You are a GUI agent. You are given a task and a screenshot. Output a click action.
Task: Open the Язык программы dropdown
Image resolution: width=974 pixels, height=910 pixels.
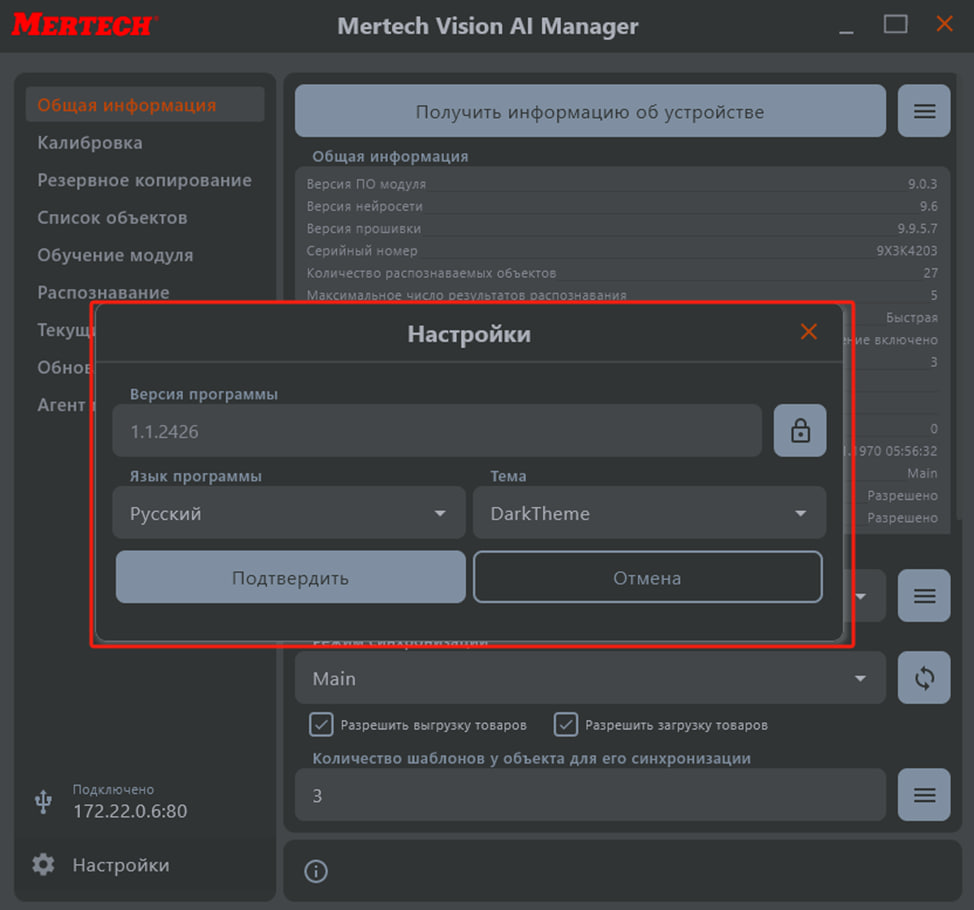pos(289,513)
